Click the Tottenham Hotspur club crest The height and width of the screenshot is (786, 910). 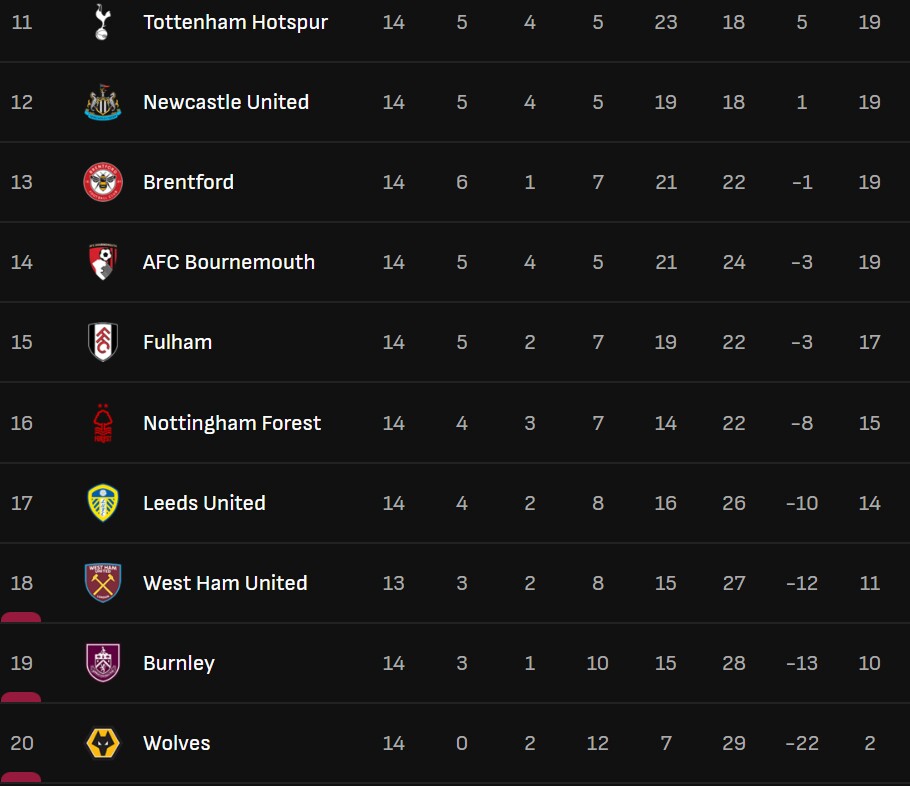point(102,22)
